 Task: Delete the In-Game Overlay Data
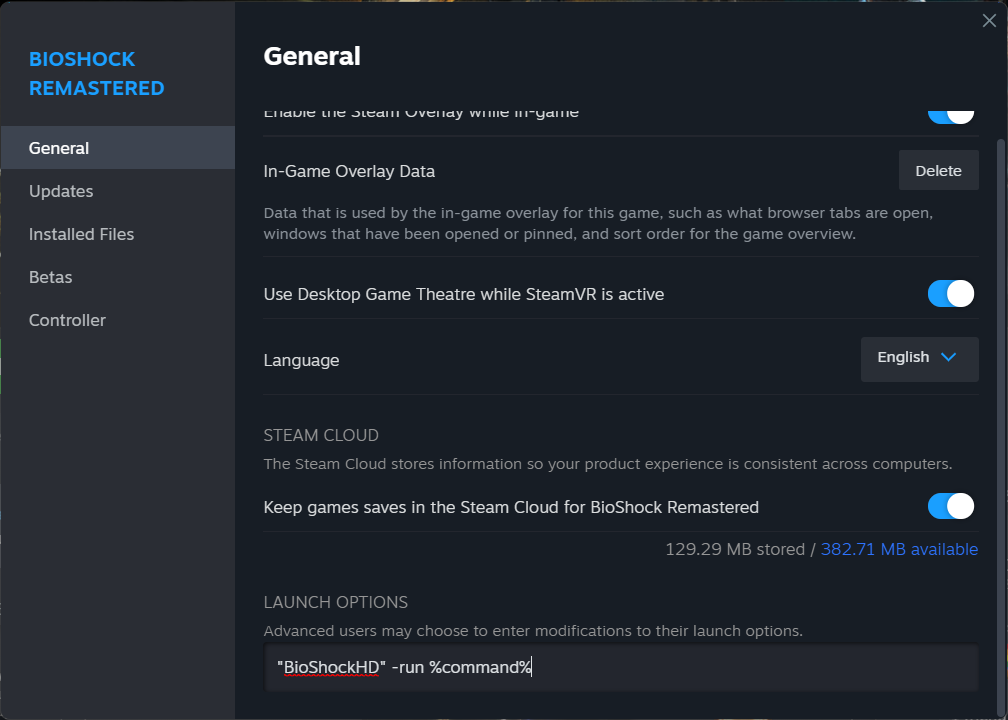[x=938, y=171]
